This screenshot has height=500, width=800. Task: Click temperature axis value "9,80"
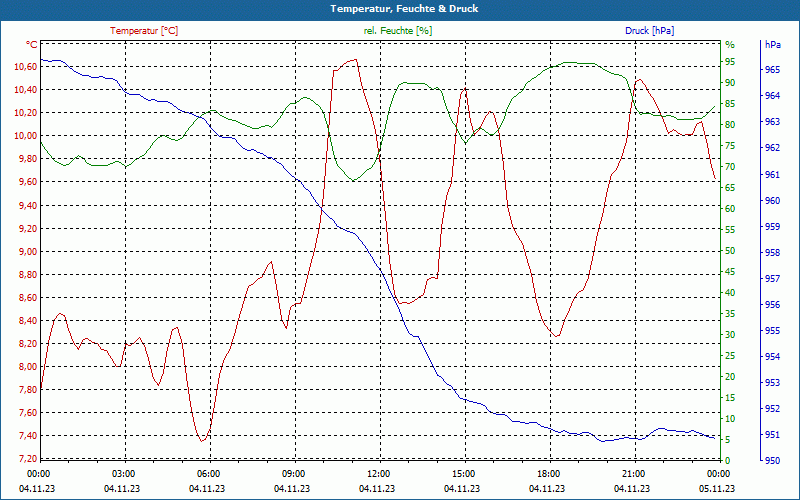tap(28, 159)
